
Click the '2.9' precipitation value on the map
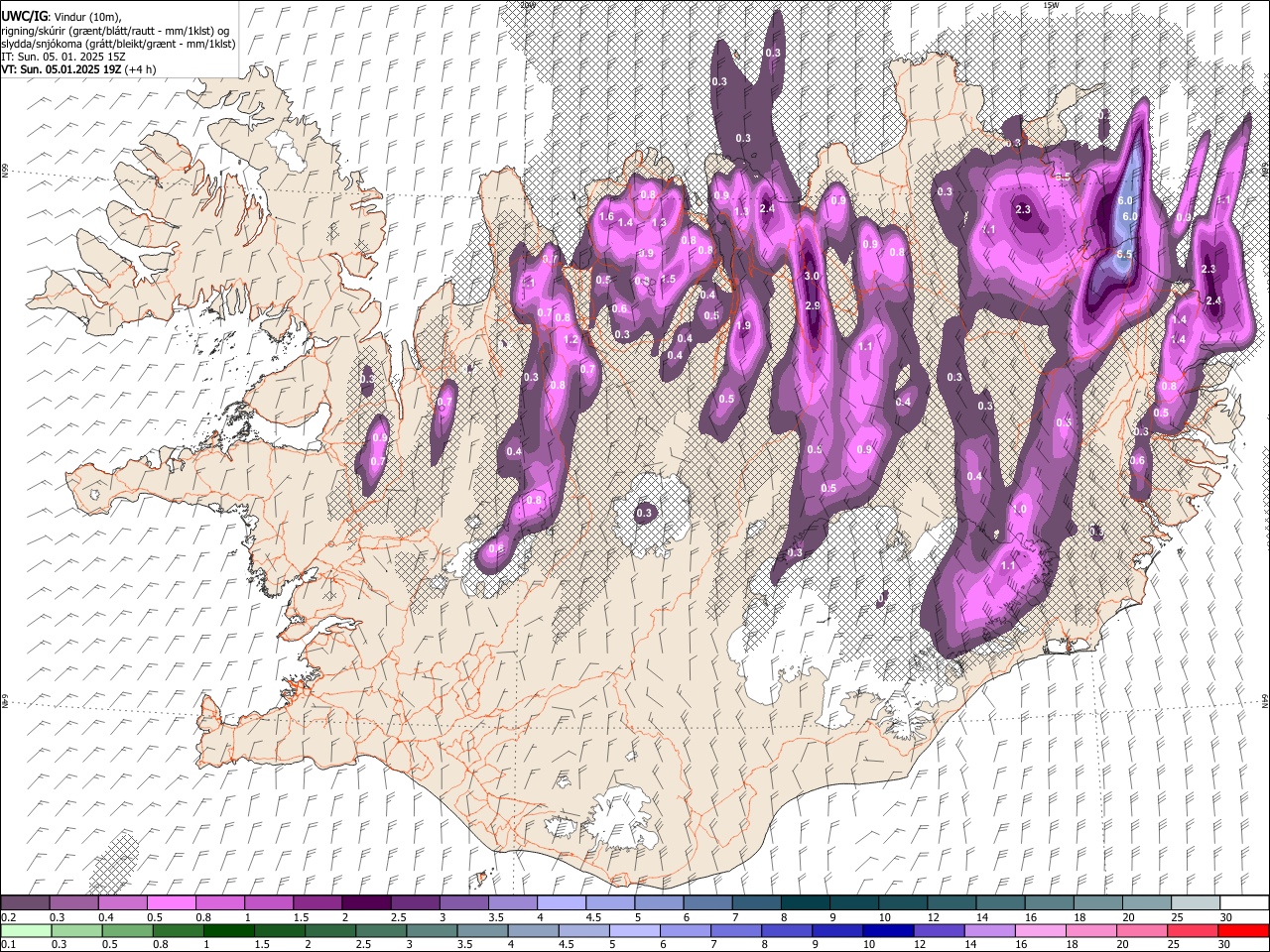coord(813,305)
